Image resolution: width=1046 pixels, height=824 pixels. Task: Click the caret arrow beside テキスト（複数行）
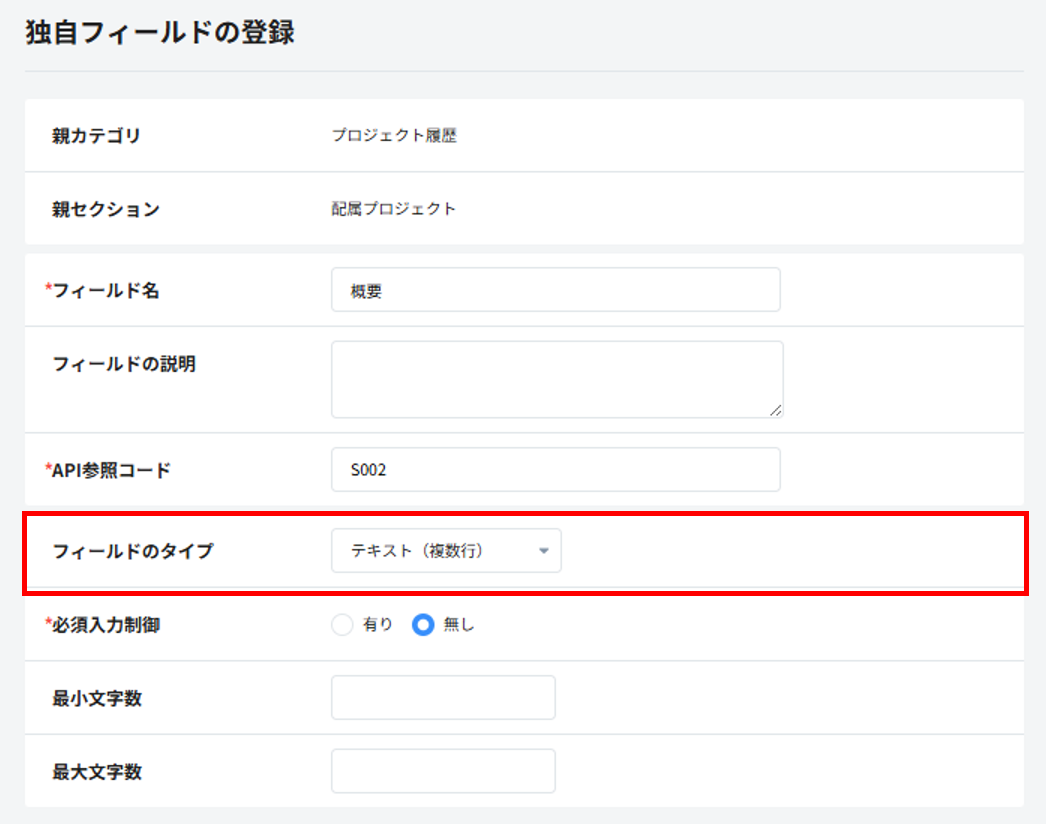coord(543,551)
